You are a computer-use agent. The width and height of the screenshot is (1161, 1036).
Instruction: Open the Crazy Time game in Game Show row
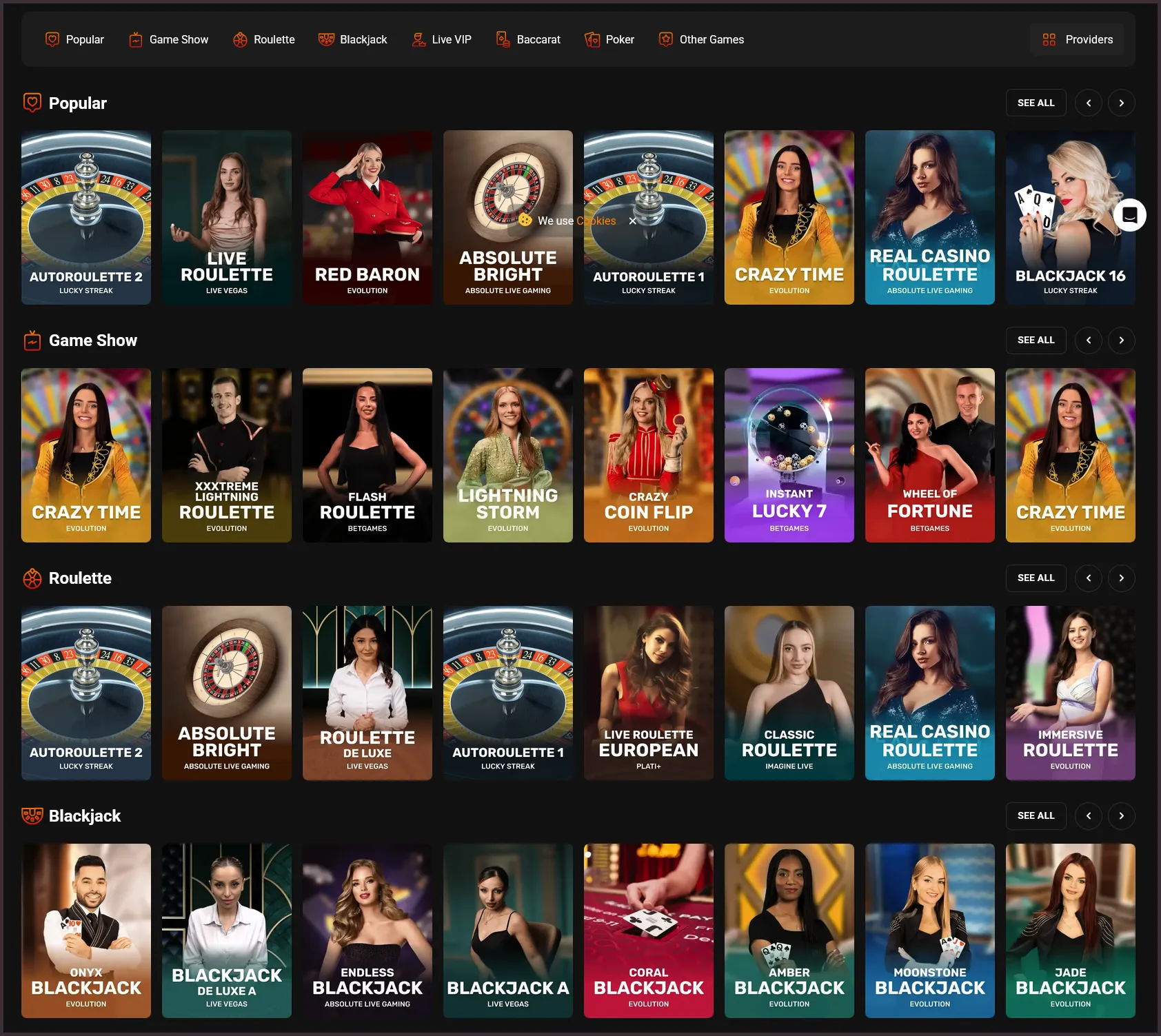click(x=85, y=456)
